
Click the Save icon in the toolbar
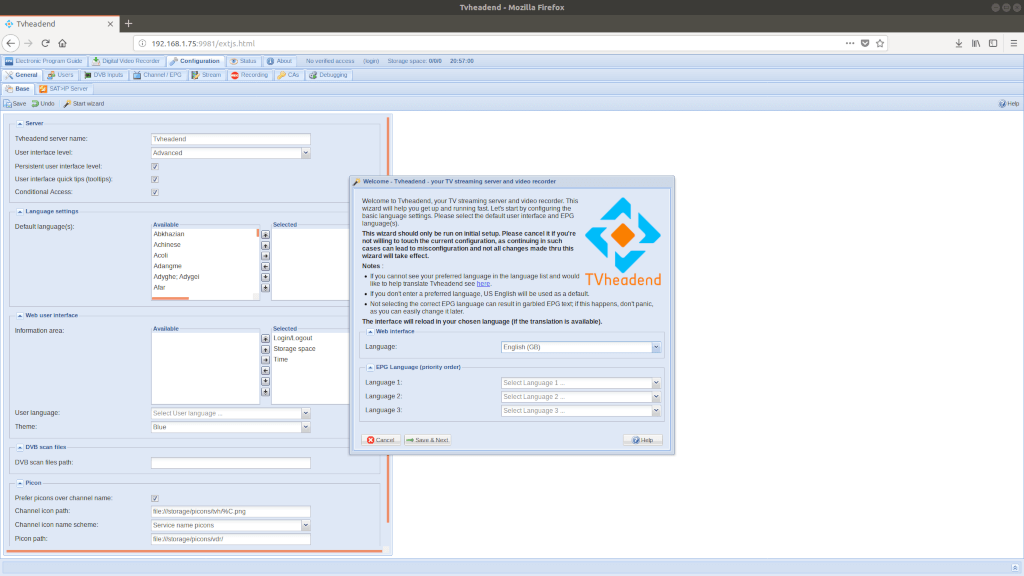click(8, 104)
